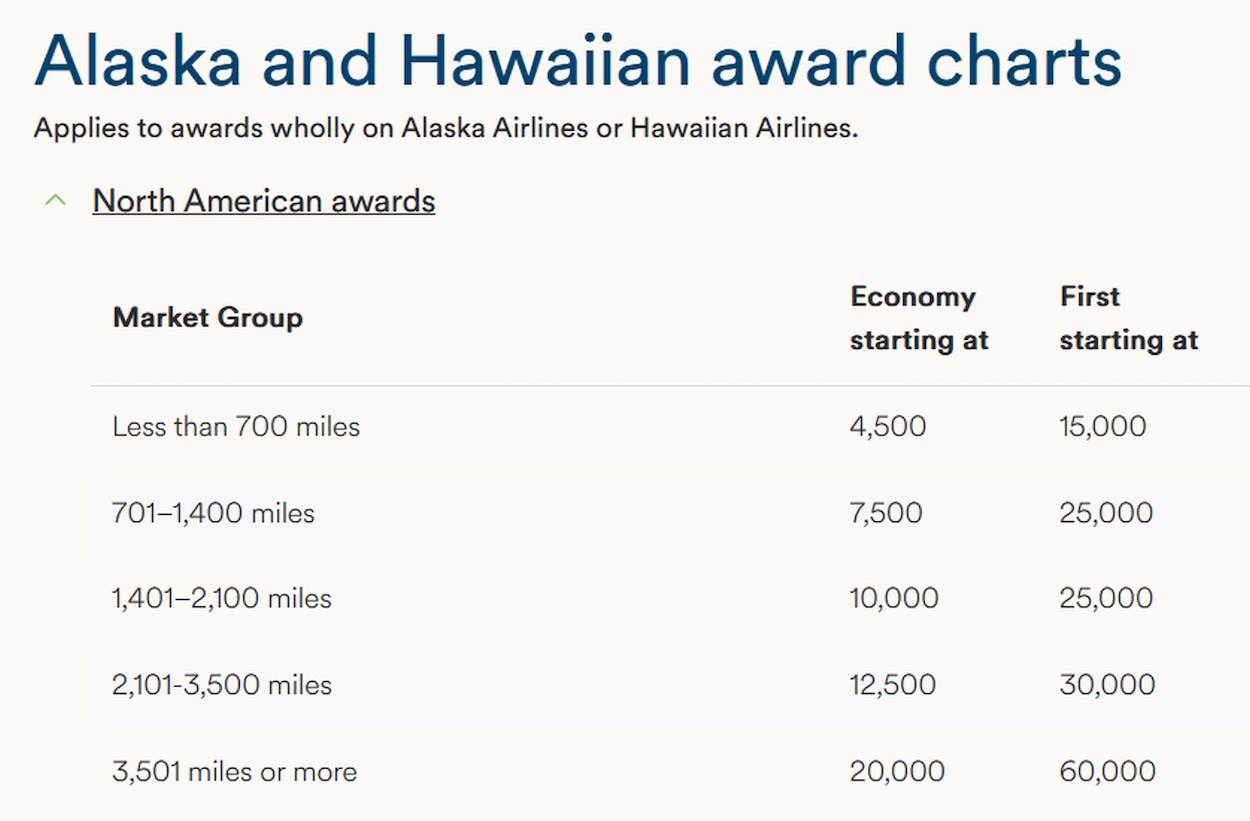The height and width of the screenshot is (821, 1250).
Task: Click the 30,000 First award value
Action: coord(1107,685)
